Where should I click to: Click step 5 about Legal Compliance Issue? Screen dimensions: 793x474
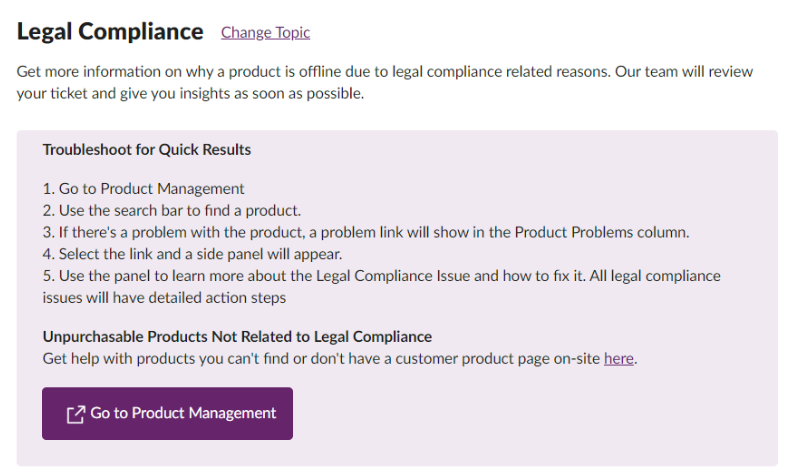tap(380, 276)
